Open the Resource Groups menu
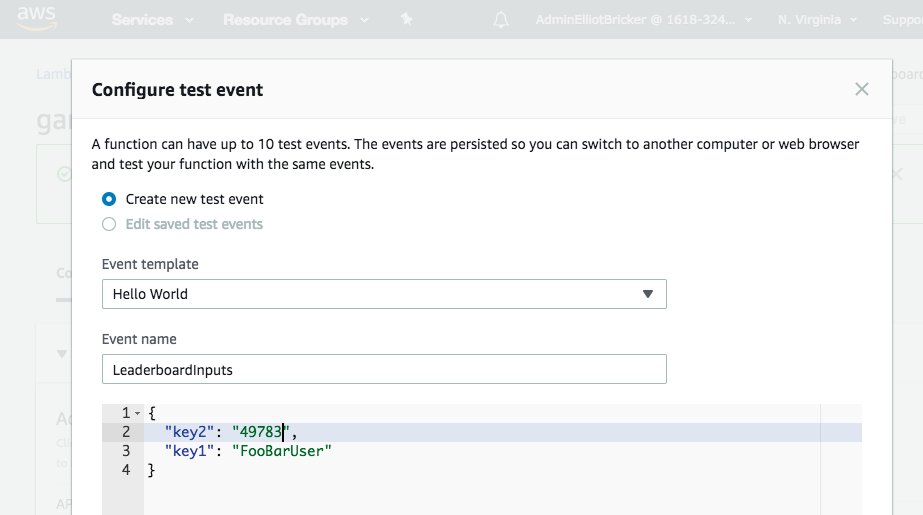Image resolution: width=923 pixels, height=515 pixels. 296,19
